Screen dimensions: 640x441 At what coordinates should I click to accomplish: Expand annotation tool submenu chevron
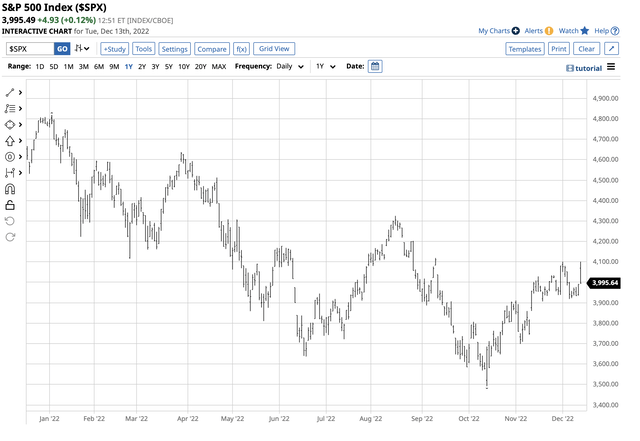pyautogui.click(x=20, y=157)
